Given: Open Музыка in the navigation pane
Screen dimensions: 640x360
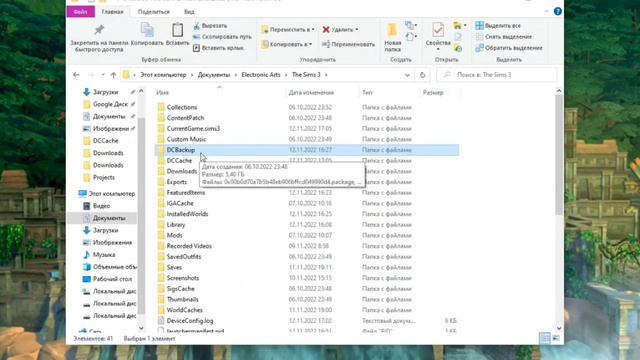Looking at the screenshot, I should (104, 255).
